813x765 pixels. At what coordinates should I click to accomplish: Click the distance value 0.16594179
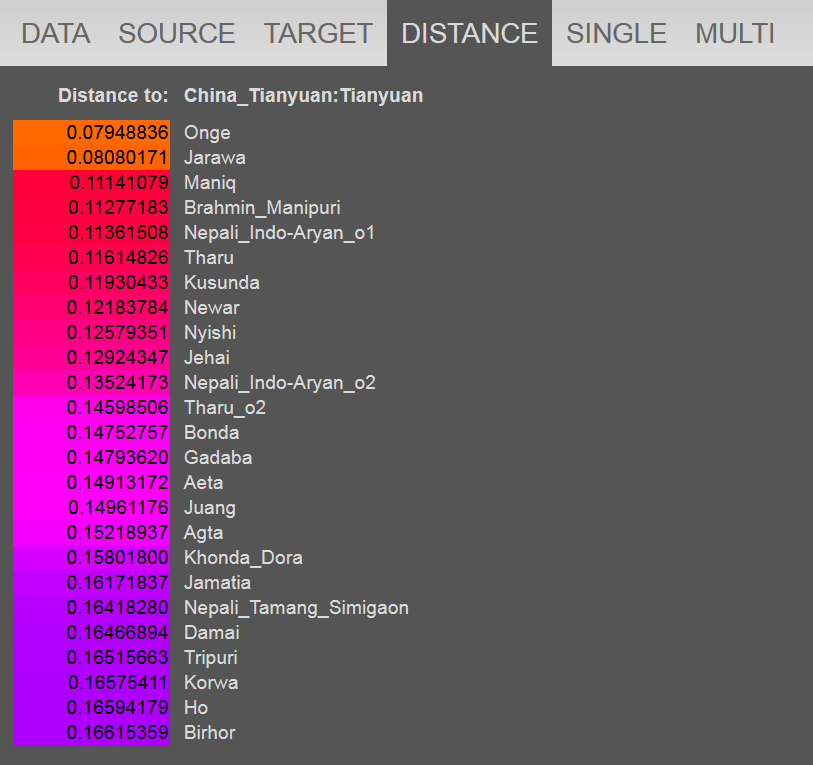click(x=91, y=707)
